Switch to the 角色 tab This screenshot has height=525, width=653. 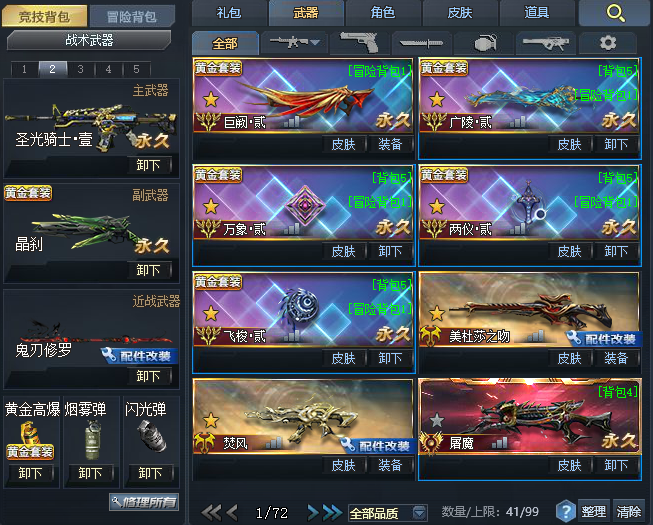pyautogui.click(x=383, y=13)
